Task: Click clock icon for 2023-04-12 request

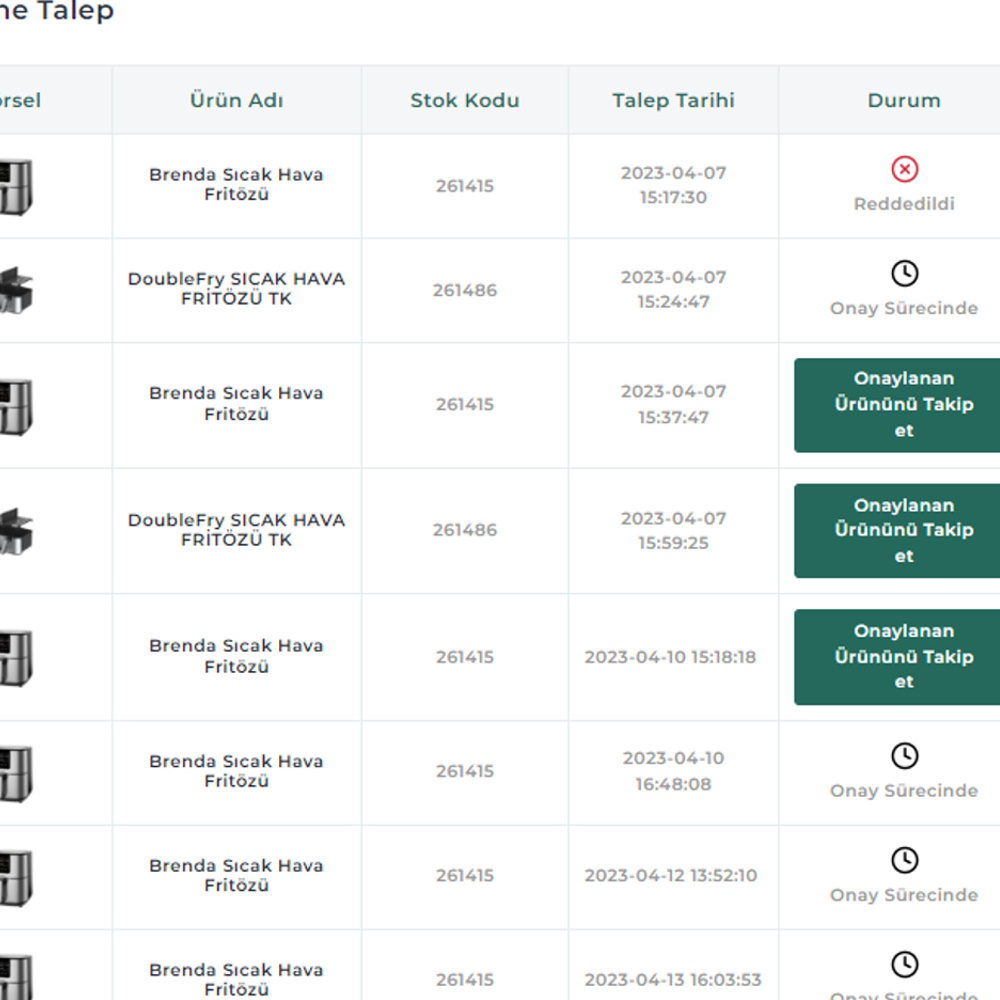Action: click(x=904, y=860)
